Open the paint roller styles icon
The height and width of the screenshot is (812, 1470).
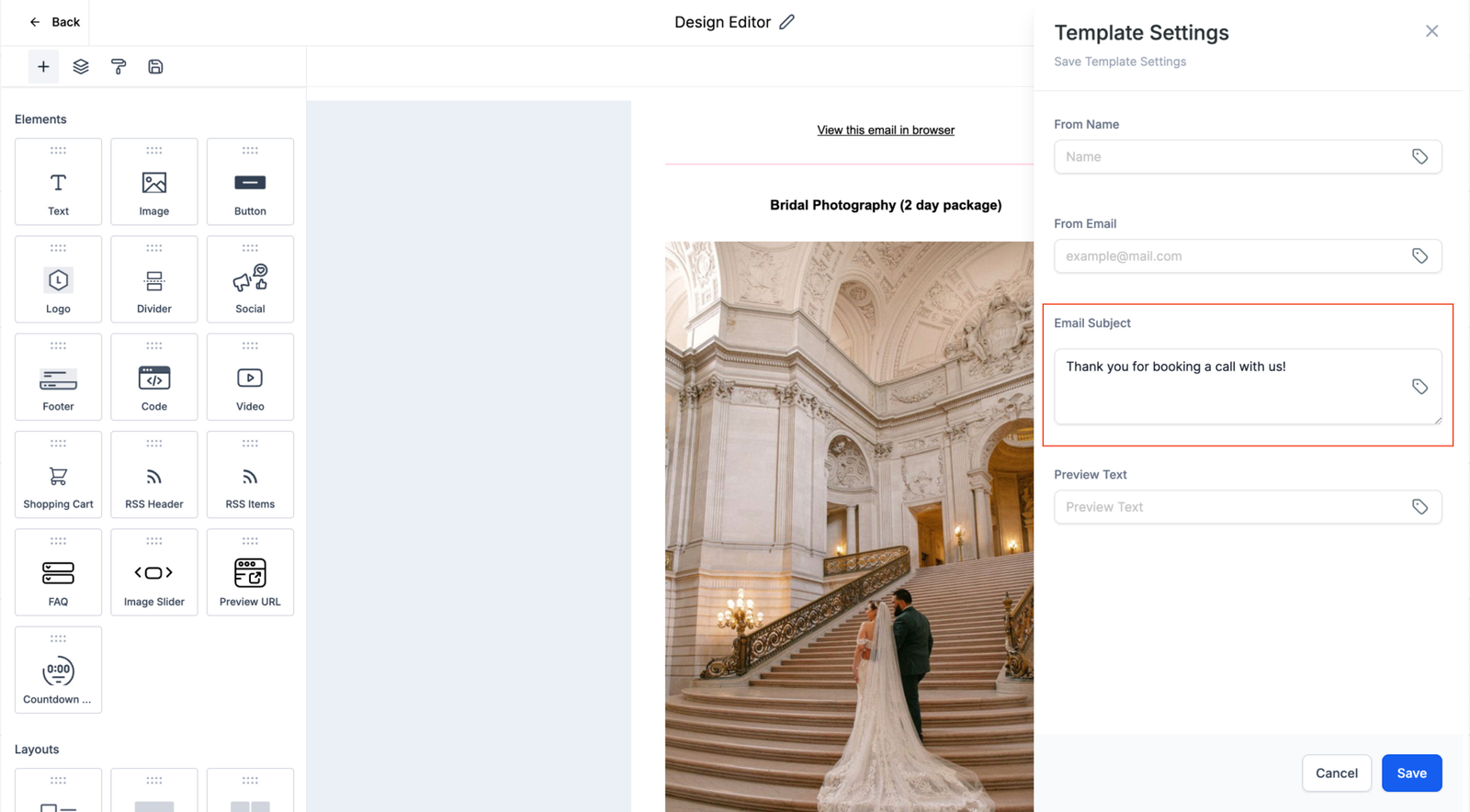pyautogui.click(x=119, y=67)
